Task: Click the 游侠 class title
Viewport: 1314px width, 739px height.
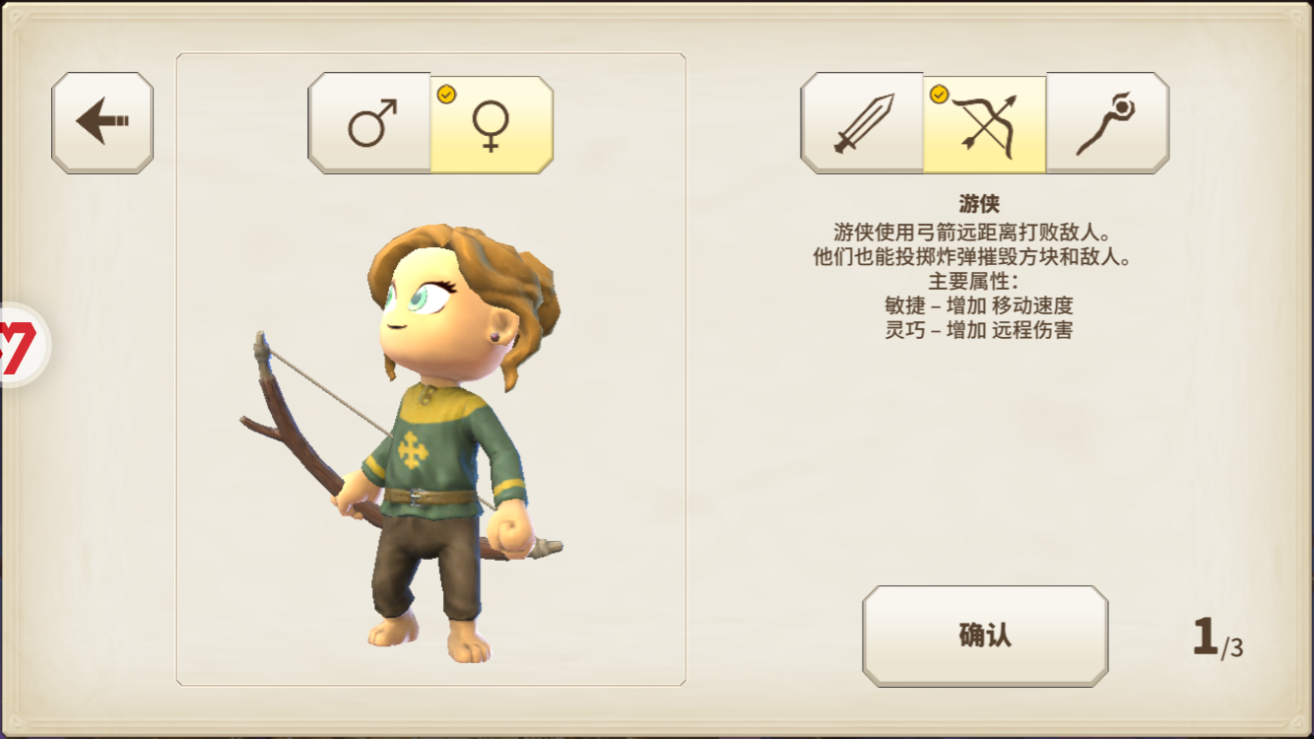Action: tap(978, 204)
